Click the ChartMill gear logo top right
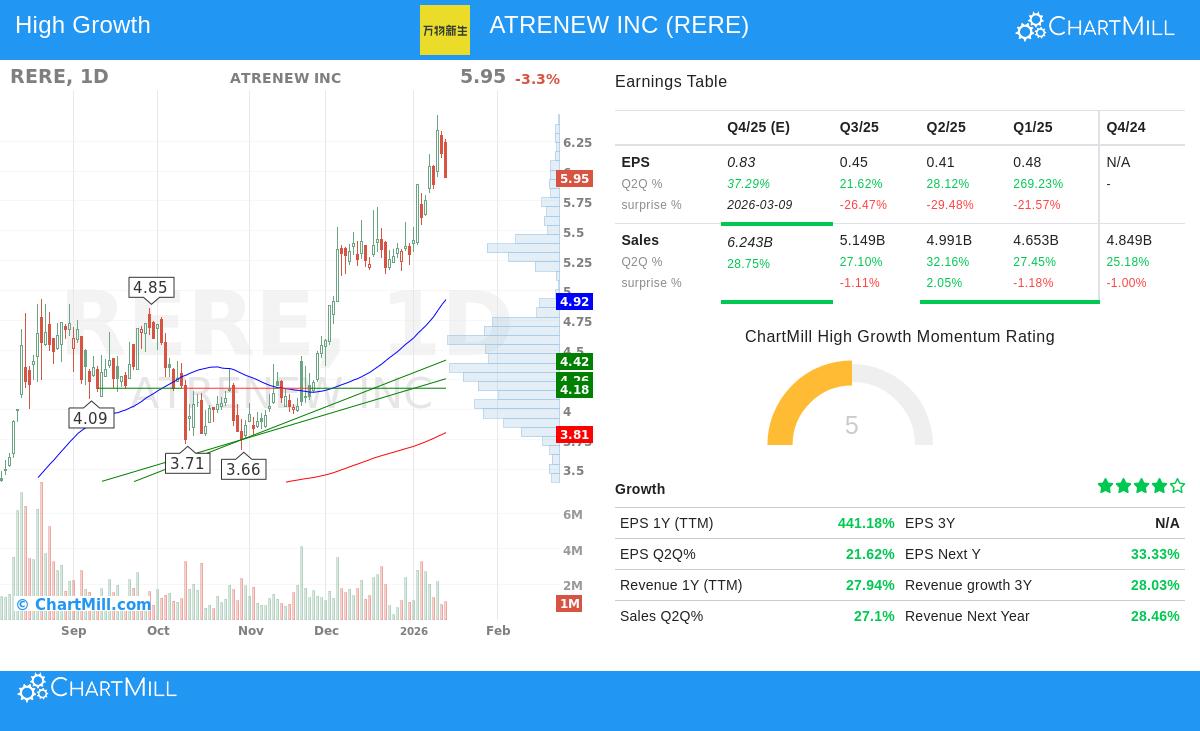This screenshot has width=1200, height=731. (x=1030, y=26)
